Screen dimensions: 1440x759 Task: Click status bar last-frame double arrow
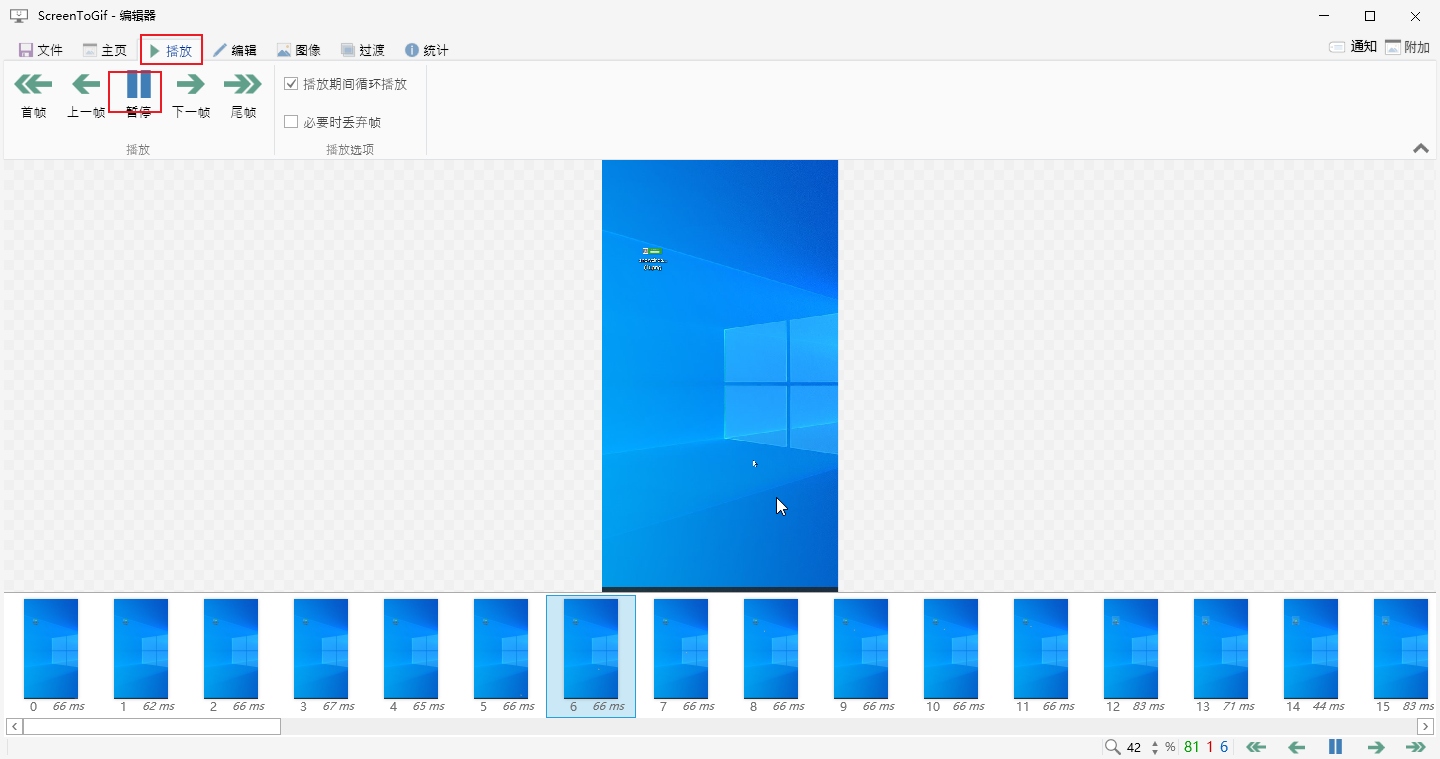click(x=1415, y=747)
